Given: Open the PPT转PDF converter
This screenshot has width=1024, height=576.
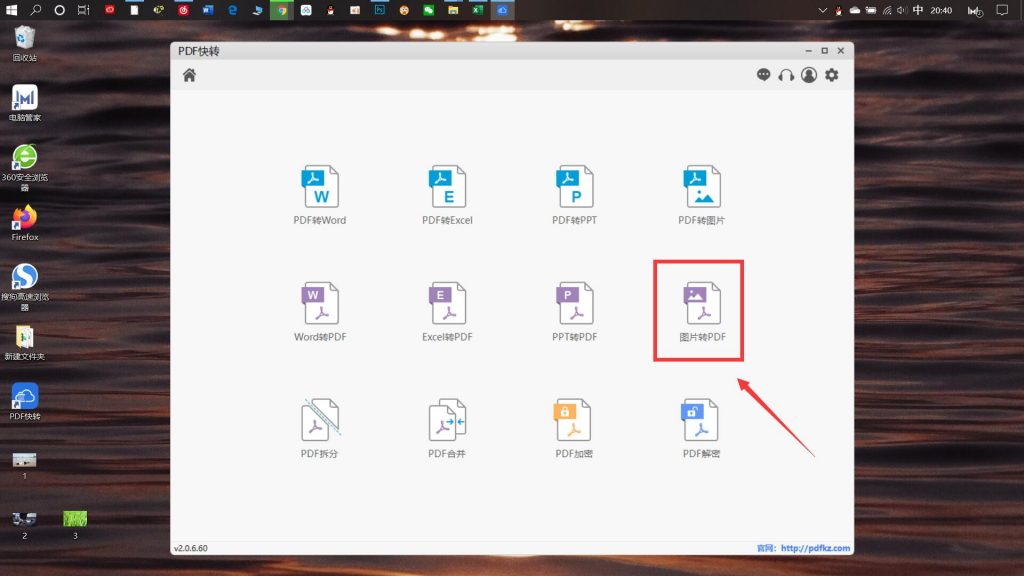Looking at the screenshot, I should click(x=574, y=312).
